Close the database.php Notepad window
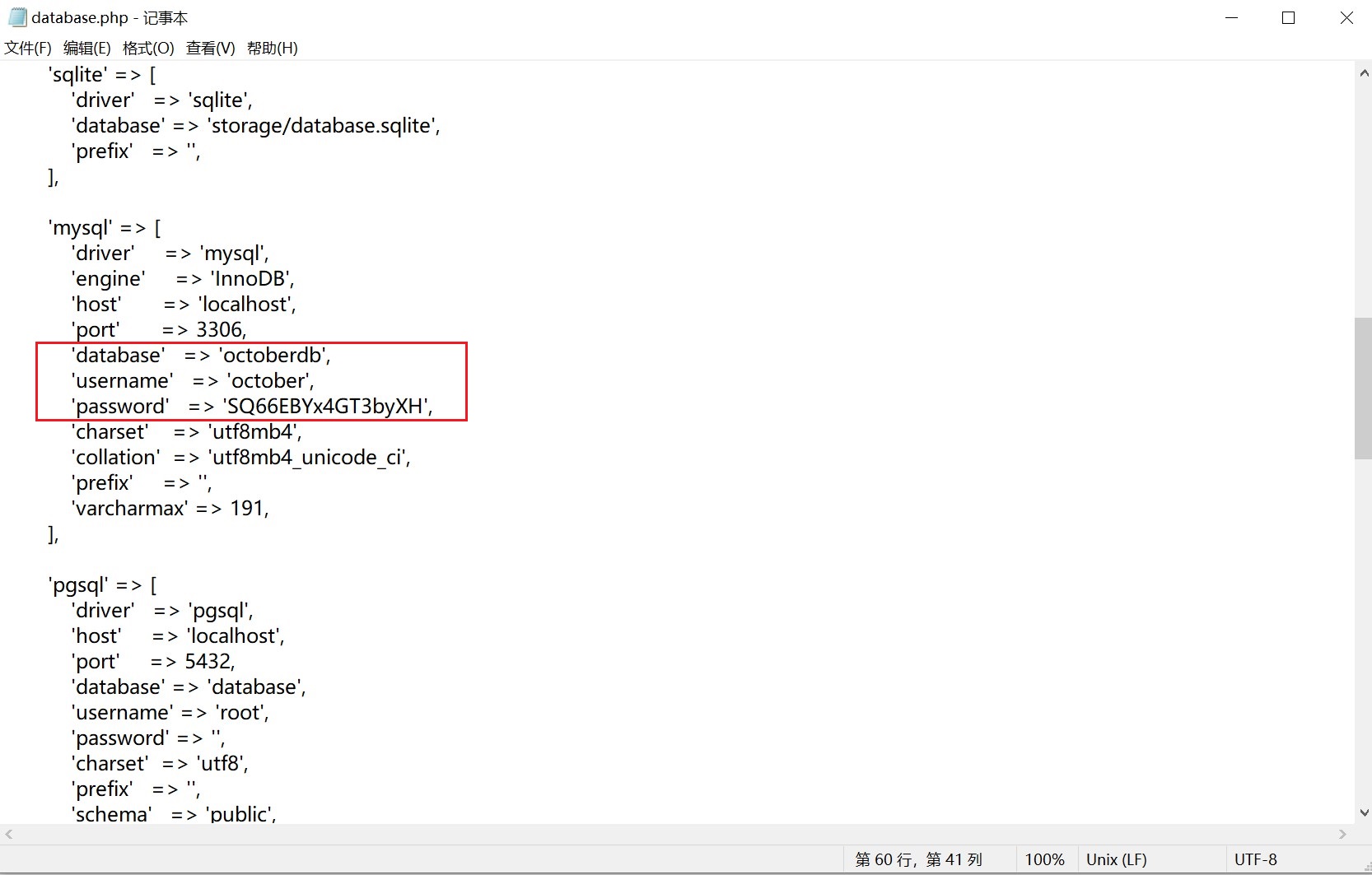Image resolution: width=1372 pixels, height=875 pixels. (1346, 17)
